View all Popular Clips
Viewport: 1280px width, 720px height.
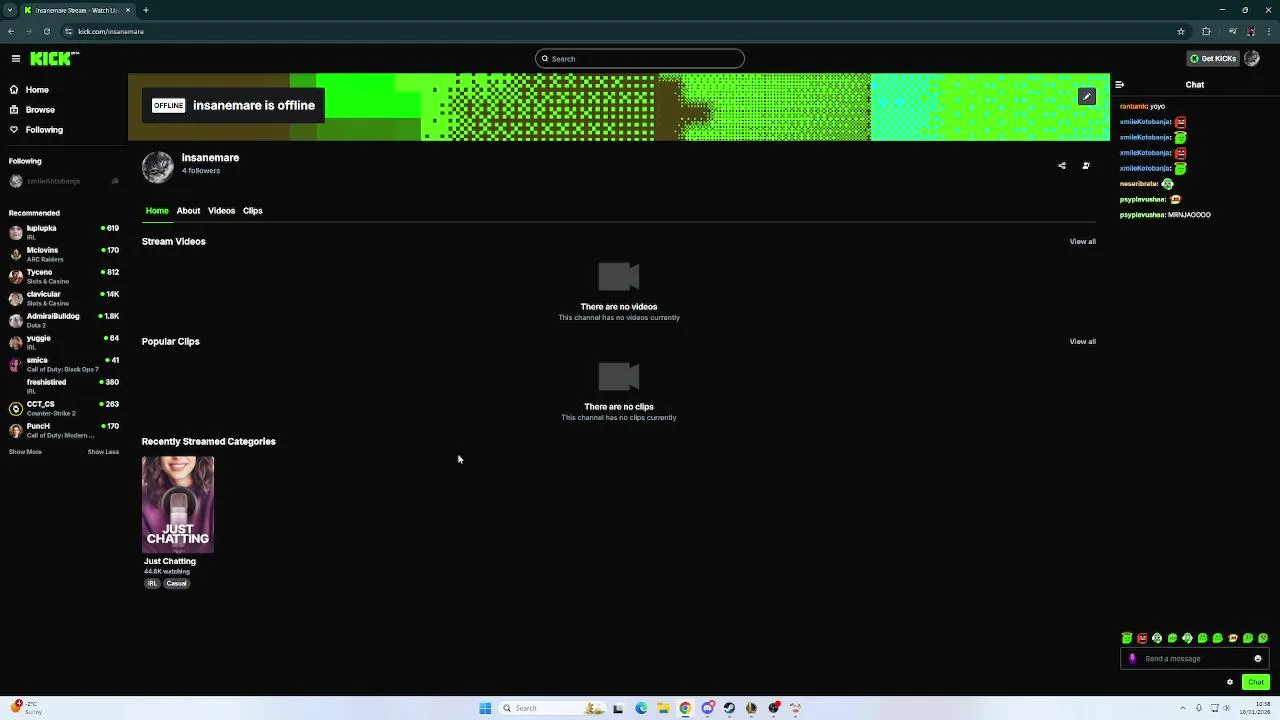(1082, 342)
